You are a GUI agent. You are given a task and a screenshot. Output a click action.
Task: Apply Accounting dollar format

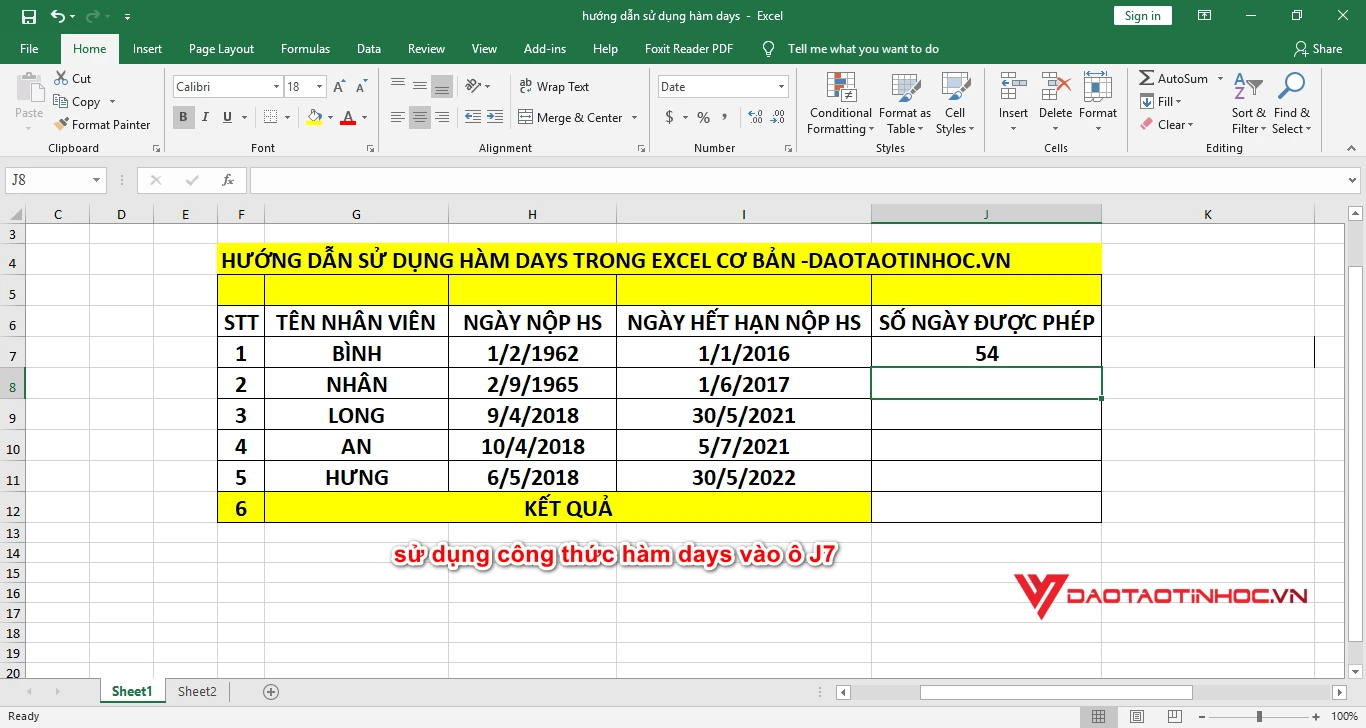pos(669,117)
